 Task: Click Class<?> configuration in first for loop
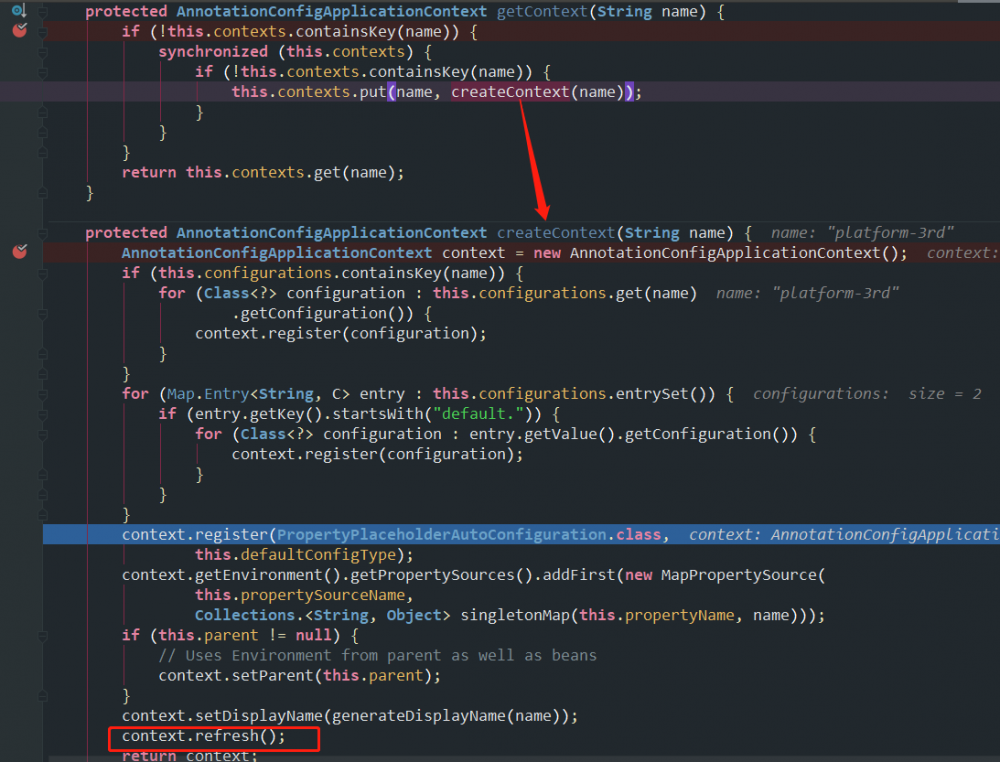pyautogui.click(x=304, y=293)
